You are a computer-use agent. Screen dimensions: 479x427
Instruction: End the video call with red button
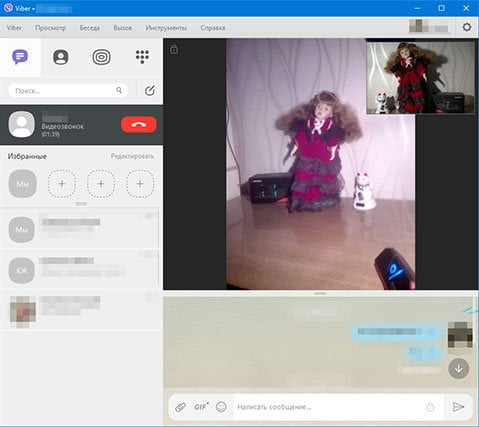pyautogui.click(x=139, y=125)
